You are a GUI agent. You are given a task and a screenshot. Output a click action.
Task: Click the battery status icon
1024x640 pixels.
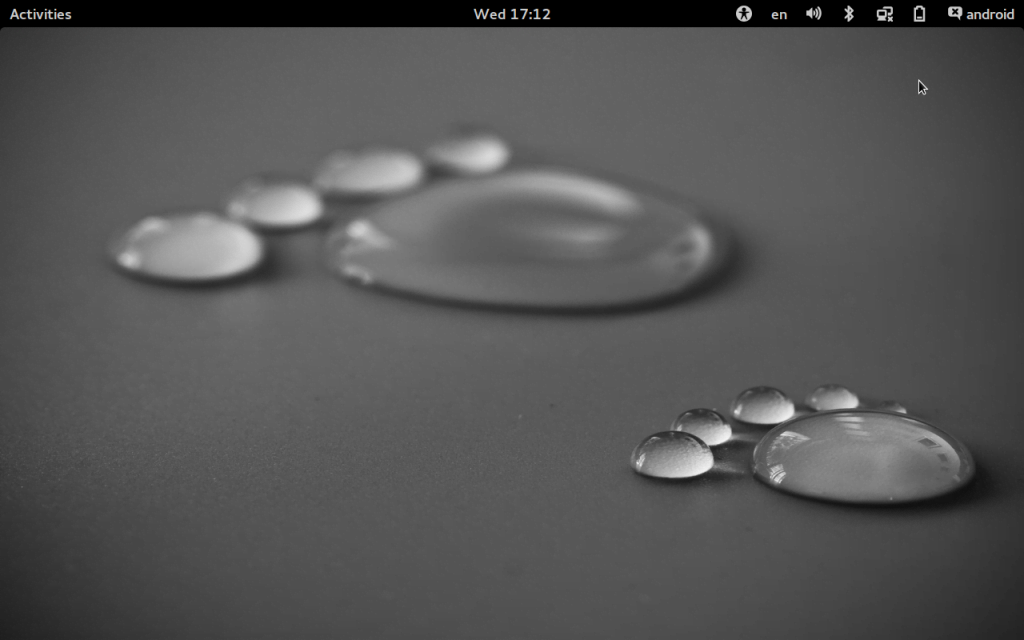click(919, 14)
